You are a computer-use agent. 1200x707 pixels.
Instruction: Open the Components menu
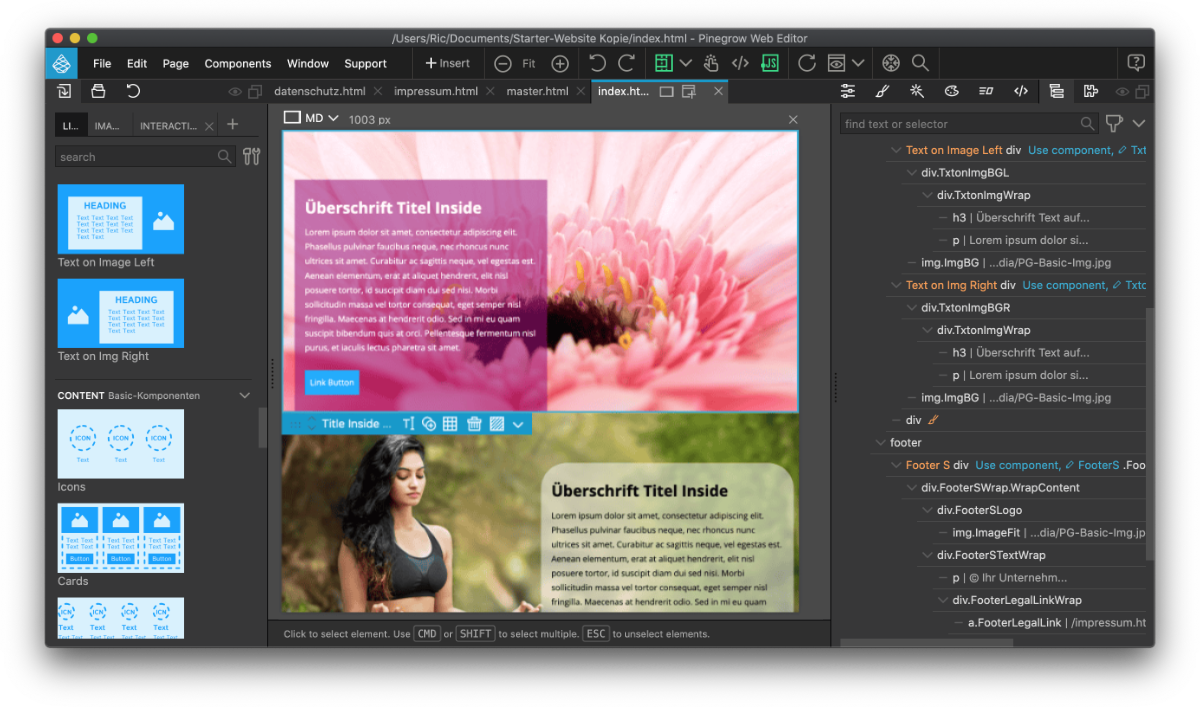tap(238, 63)
